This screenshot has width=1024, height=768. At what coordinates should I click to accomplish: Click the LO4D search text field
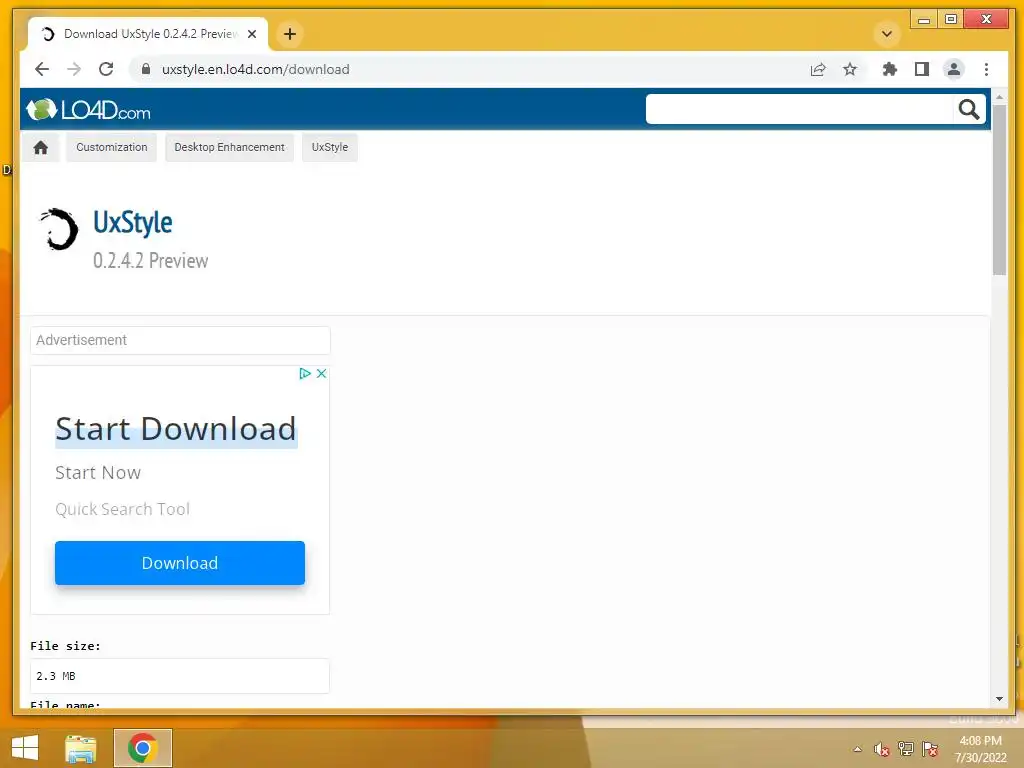click(799, 109)
